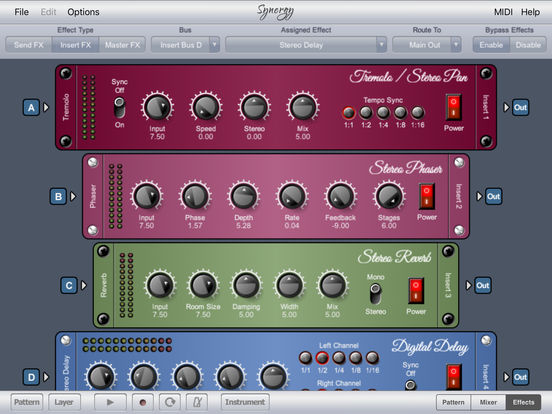
Task: Select Tremolo Tempo Sync 1:4 button
Action: (x=383, y=113)
